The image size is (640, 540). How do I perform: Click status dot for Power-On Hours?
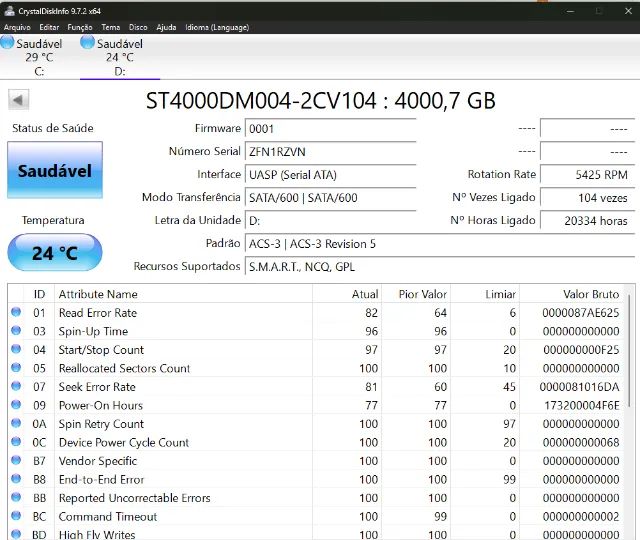point(16,404)
